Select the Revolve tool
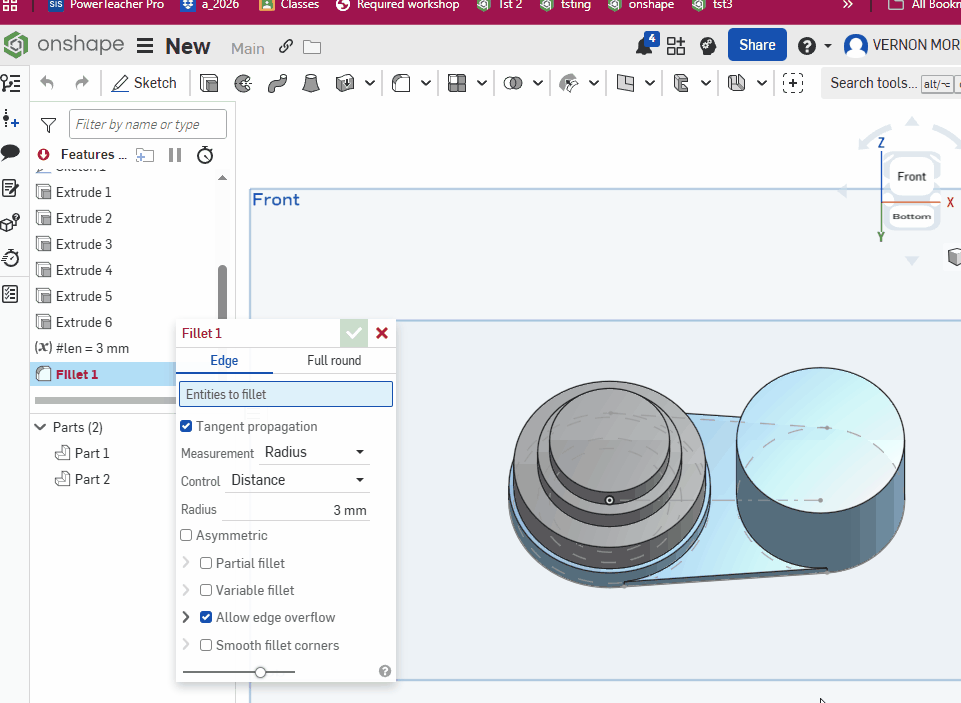Image resolution: width=961 pixels, height=703 pixels. (243, 83)
